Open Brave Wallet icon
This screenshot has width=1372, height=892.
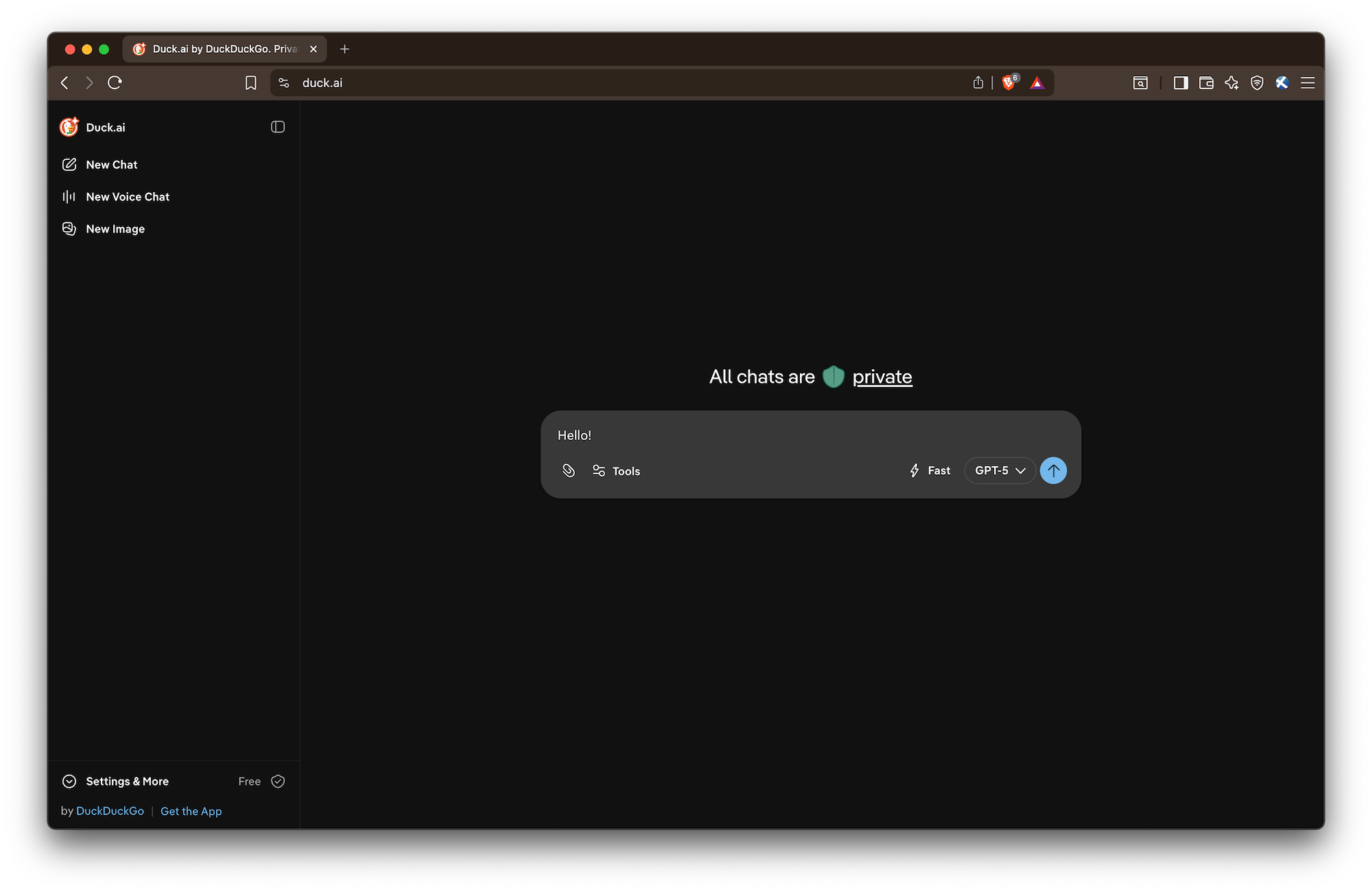tap(1206, 83)
